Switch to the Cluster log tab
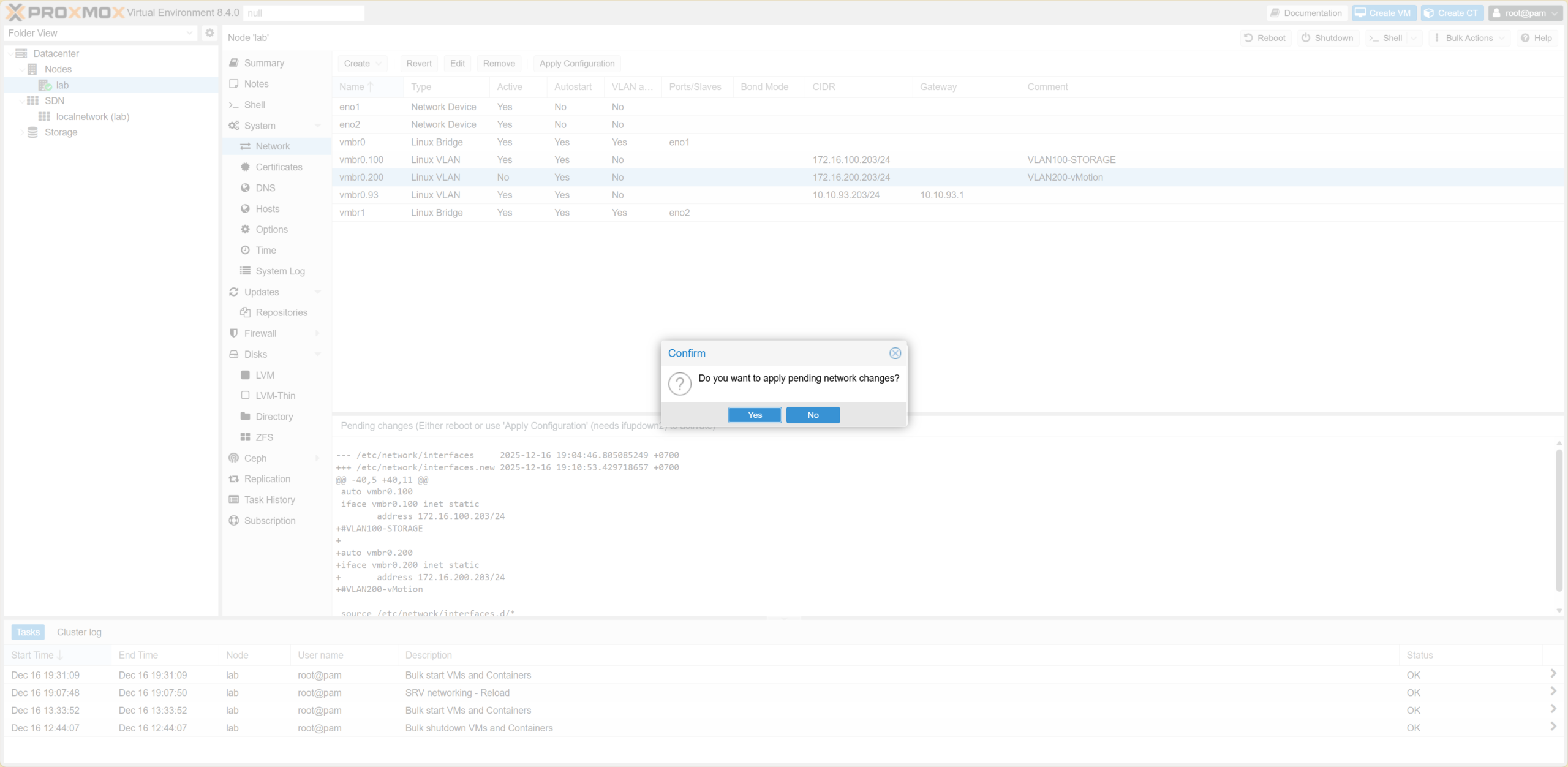1568x767 pixels. (x=78, y=632)
